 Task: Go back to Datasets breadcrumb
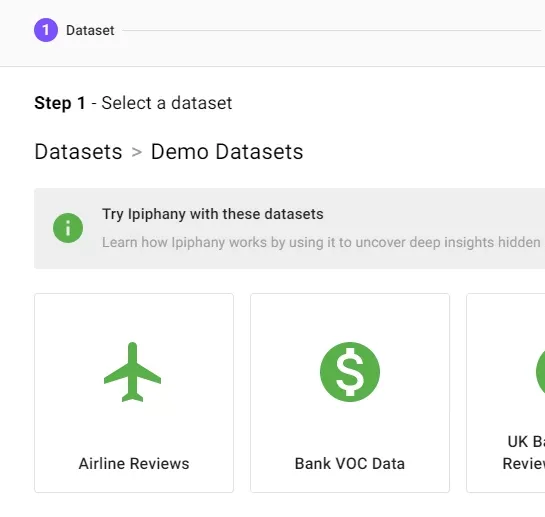click(78, 152)
